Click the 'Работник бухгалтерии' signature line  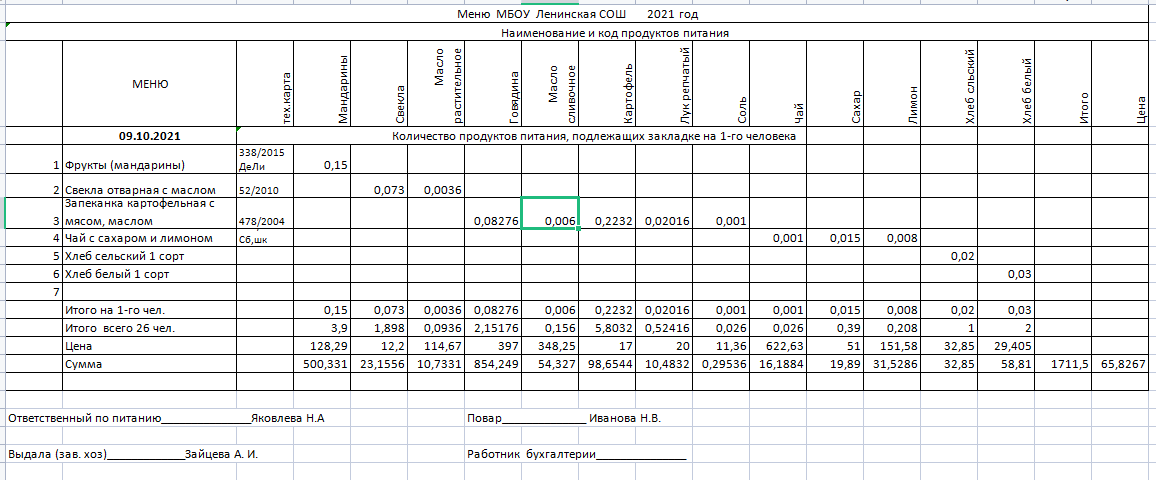[576, 454]
